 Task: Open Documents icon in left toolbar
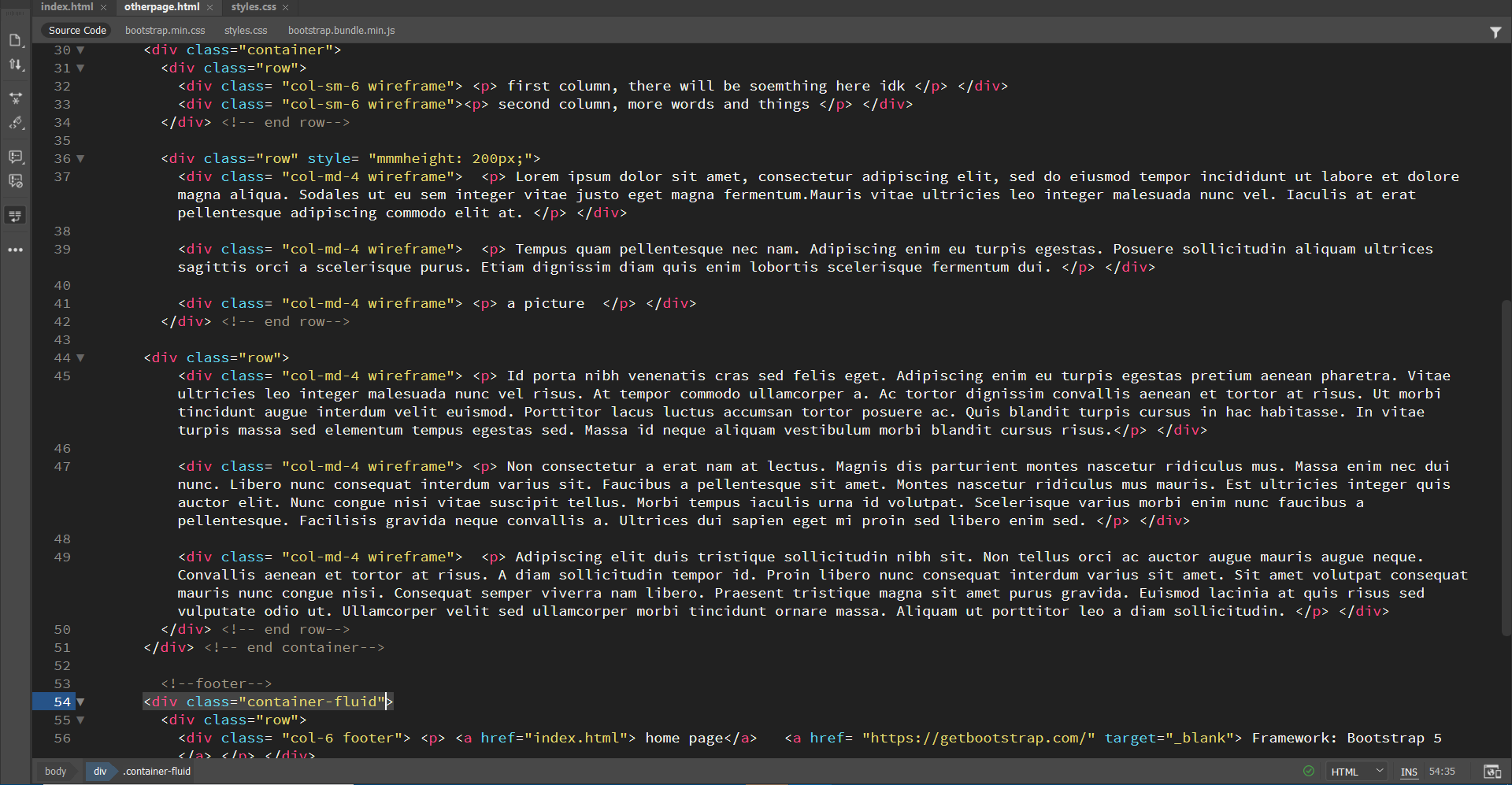pyautogui.click(x=15, y=40)
